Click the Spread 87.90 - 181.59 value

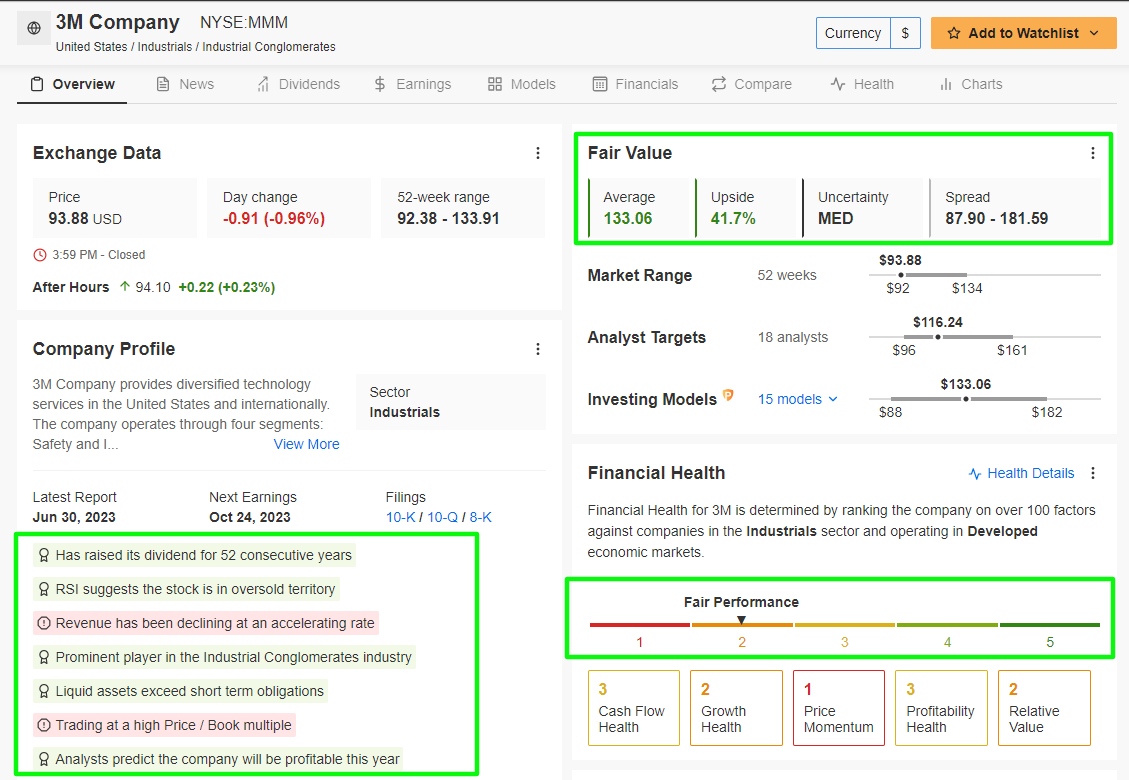[x=997, y=218]
